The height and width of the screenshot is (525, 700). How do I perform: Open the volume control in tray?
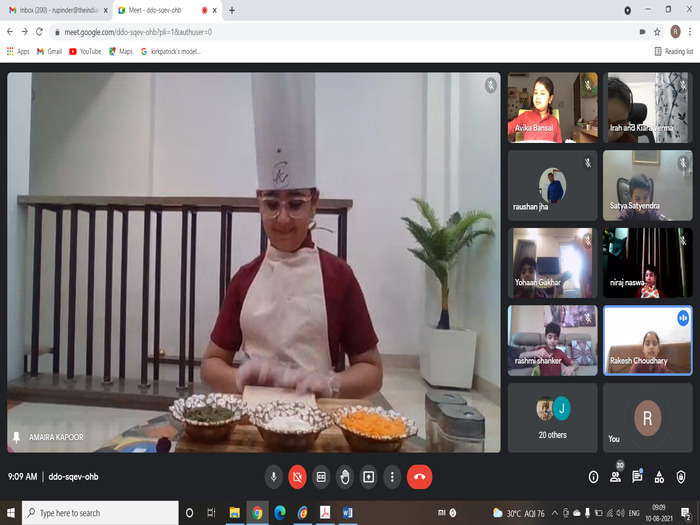[x=621, y=513]
